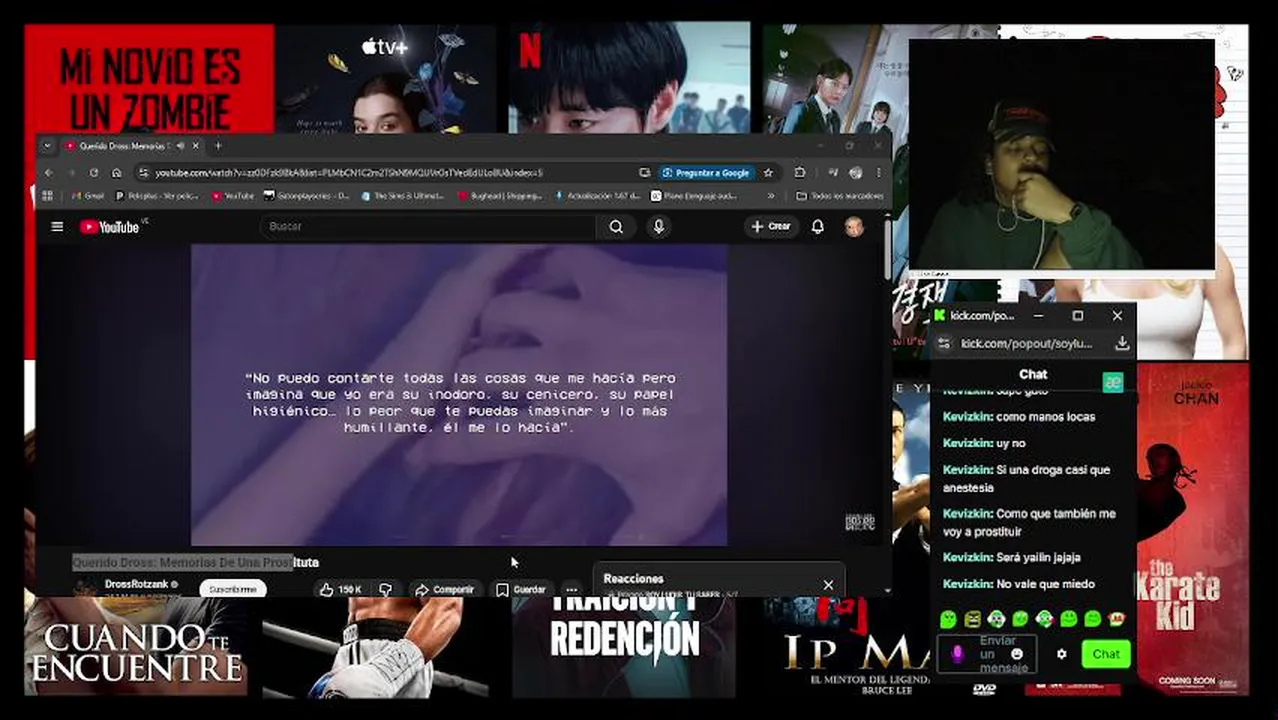Reload the page in the browser

coord(94,173)
